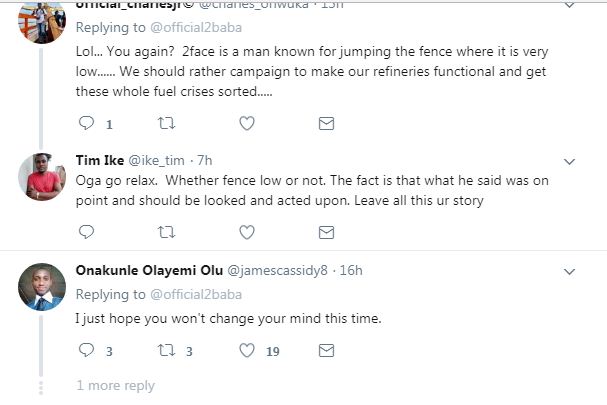Share Tim Ike's tweet by direct message
The height and width of the screenshot is (405, 607).
pyautogui.click(x=326, y=232)
